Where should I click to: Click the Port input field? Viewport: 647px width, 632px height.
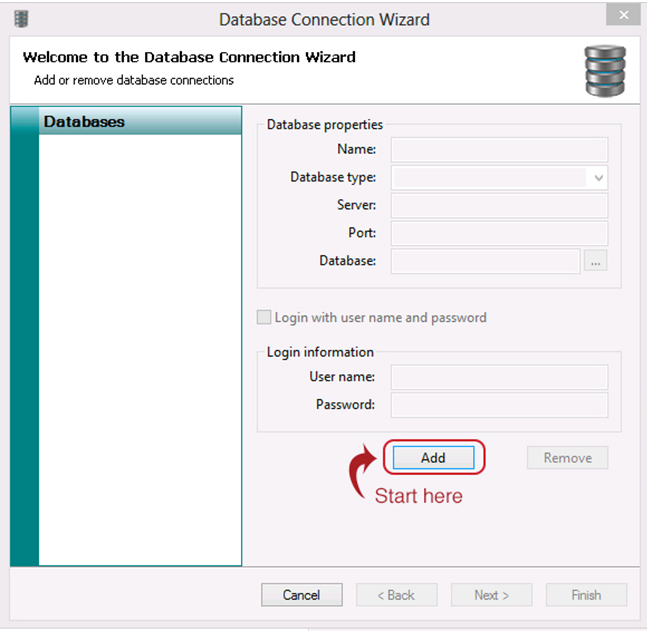point(499,233)
